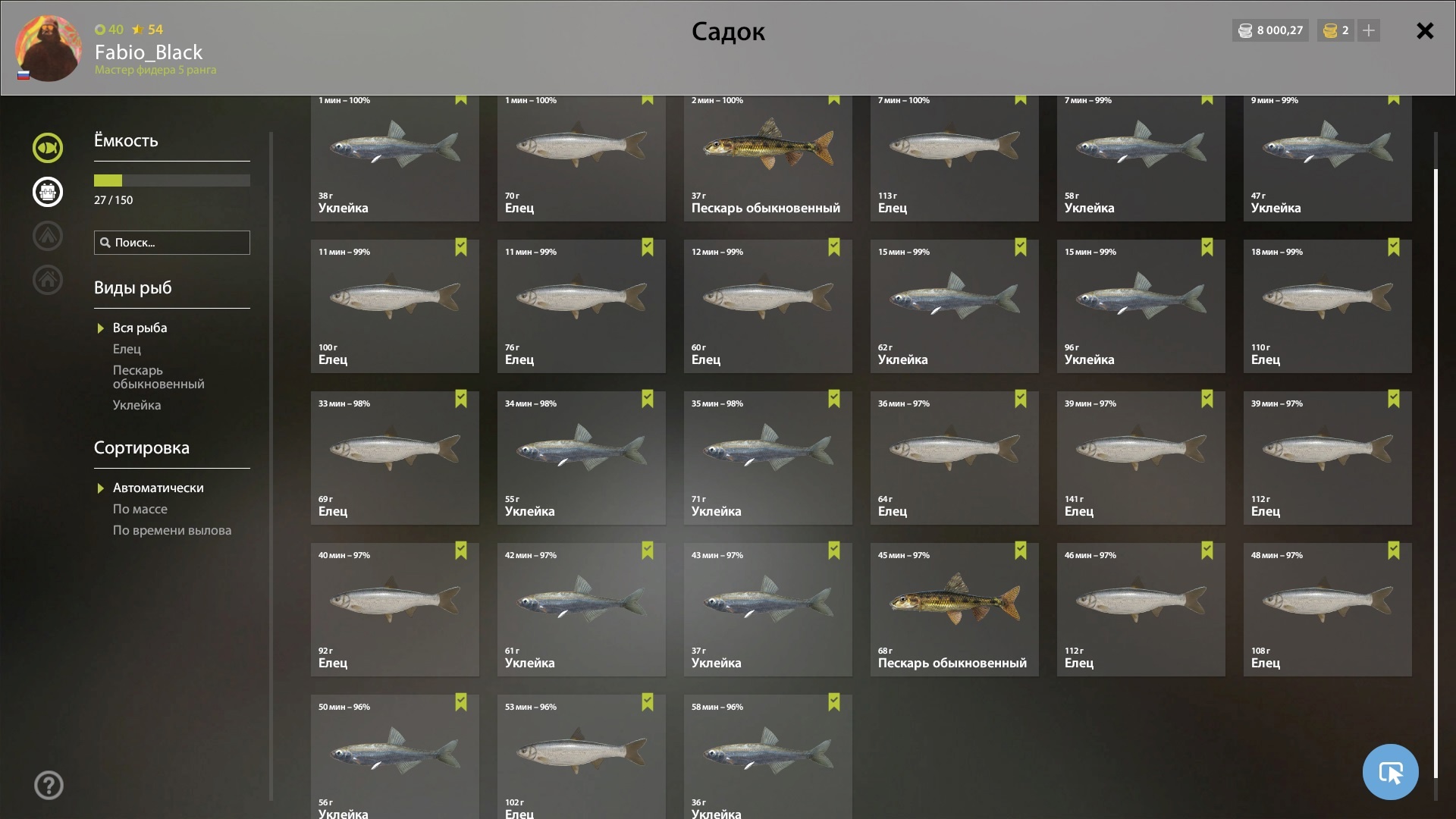Filter by Пескарь обыкновенный species
Viewport: 1456px width, 819px height.
(158, 377)
